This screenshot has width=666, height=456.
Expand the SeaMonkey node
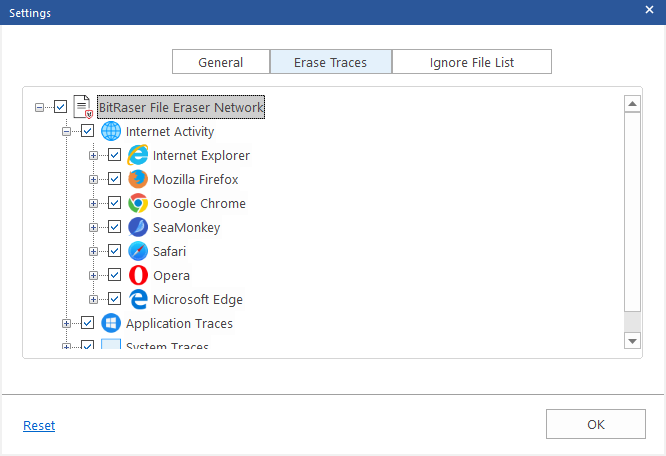pos(93,227)
